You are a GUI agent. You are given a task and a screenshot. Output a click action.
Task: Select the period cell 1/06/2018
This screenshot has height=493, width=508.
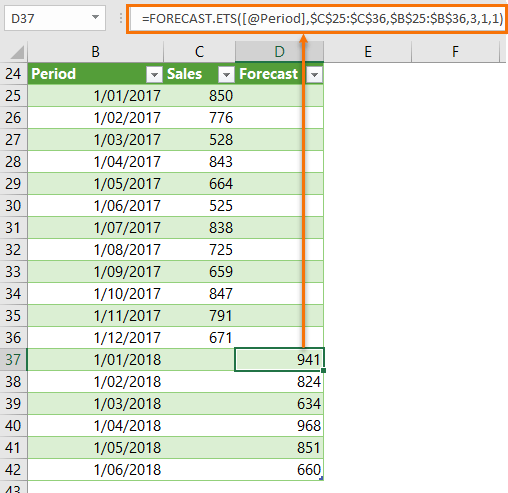[96, 470]
